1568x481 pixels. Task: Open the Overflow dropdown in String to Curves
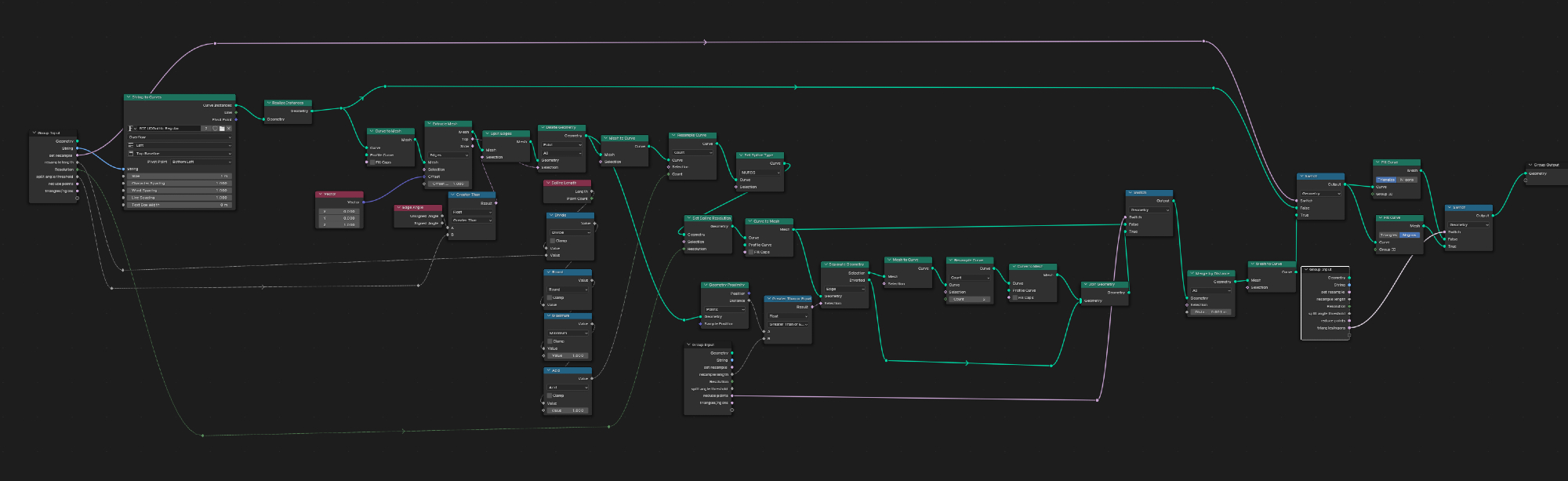click(180, 137)
